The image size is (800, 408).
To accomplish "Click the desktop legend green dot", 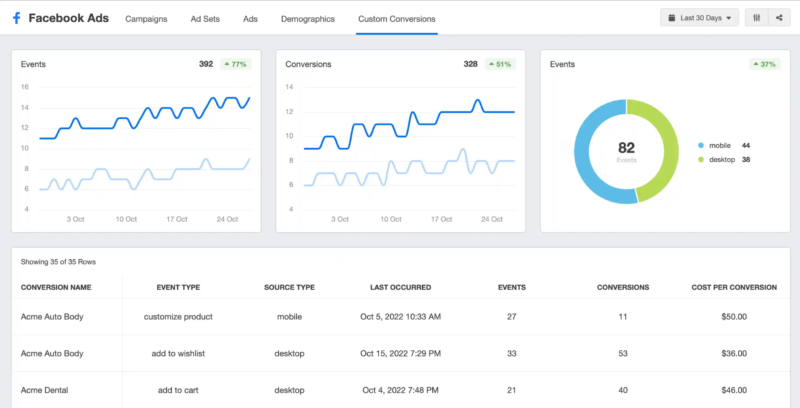I will [x=701, y=160].
